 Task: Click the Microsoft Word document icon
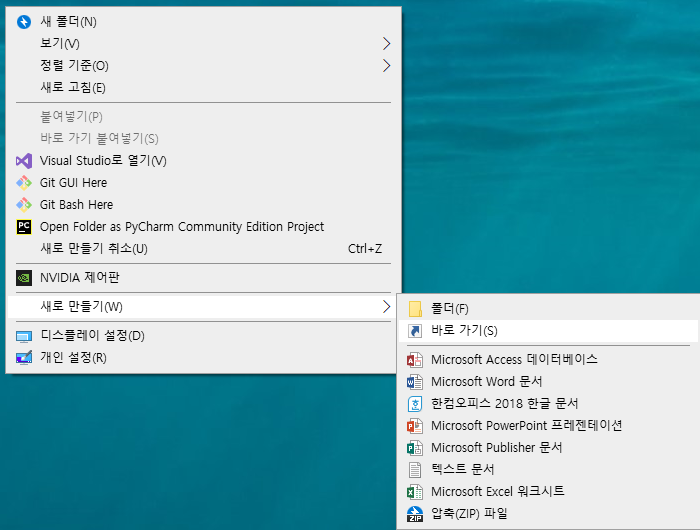[415, 382]
